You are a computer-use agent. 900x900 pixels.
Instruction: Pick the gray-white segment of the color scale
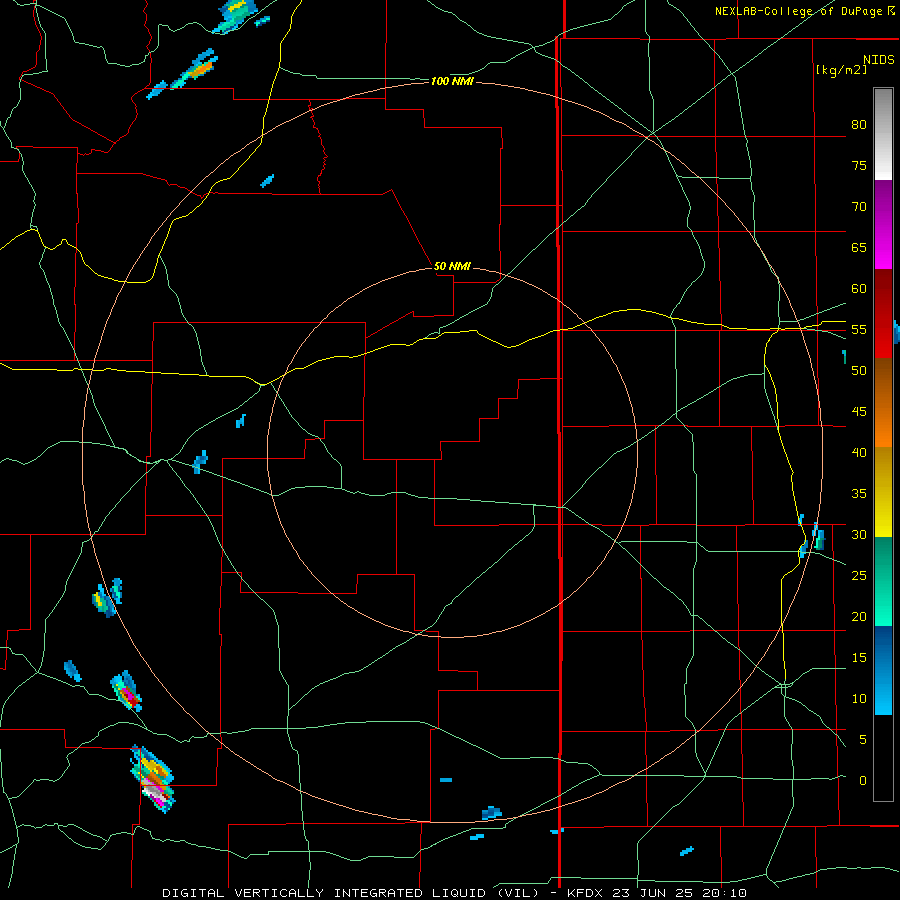click(883, 134)
